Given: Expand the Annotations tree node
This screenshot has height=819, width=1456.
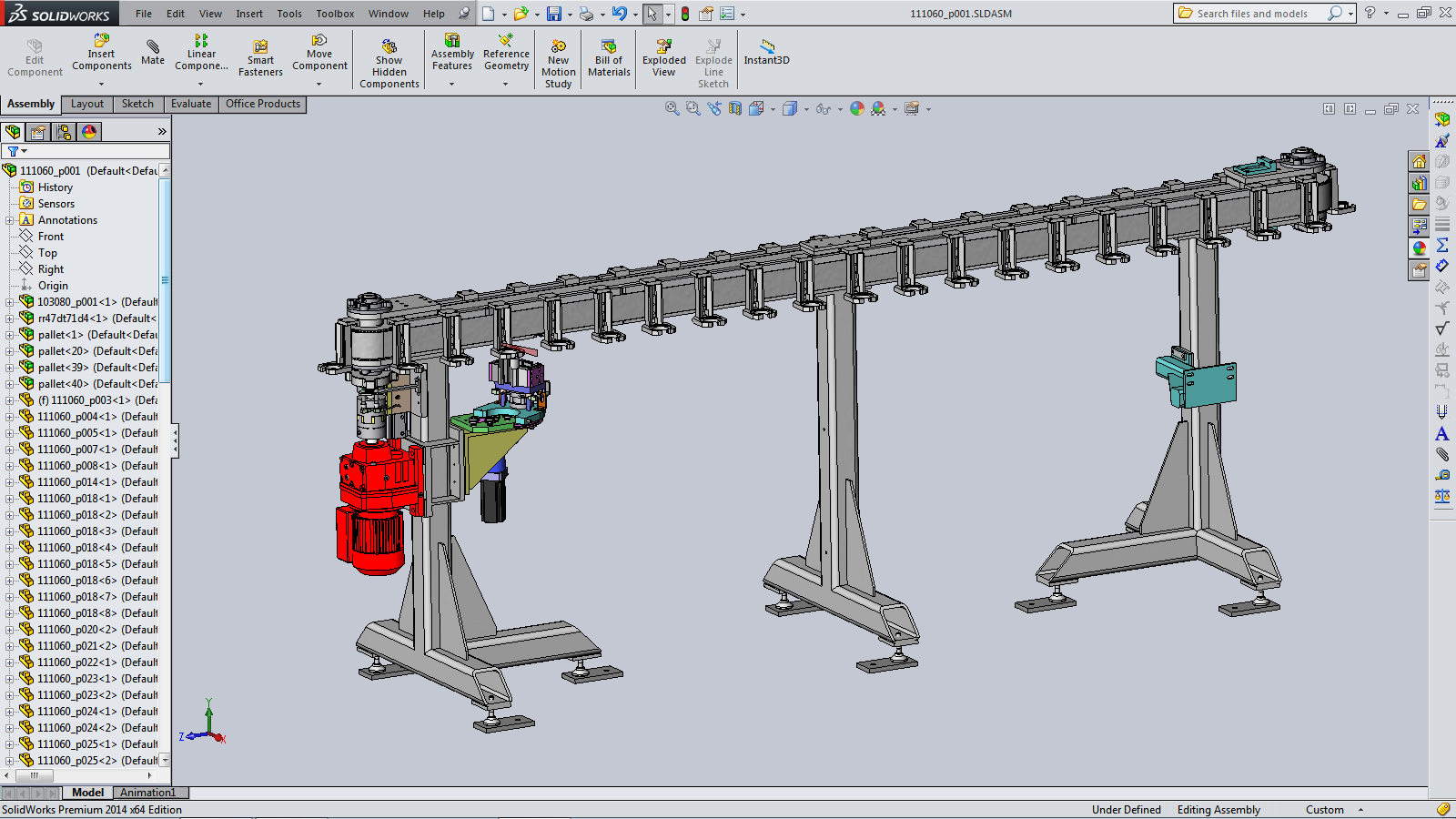Looking at the screenshot, I should 10,220.
